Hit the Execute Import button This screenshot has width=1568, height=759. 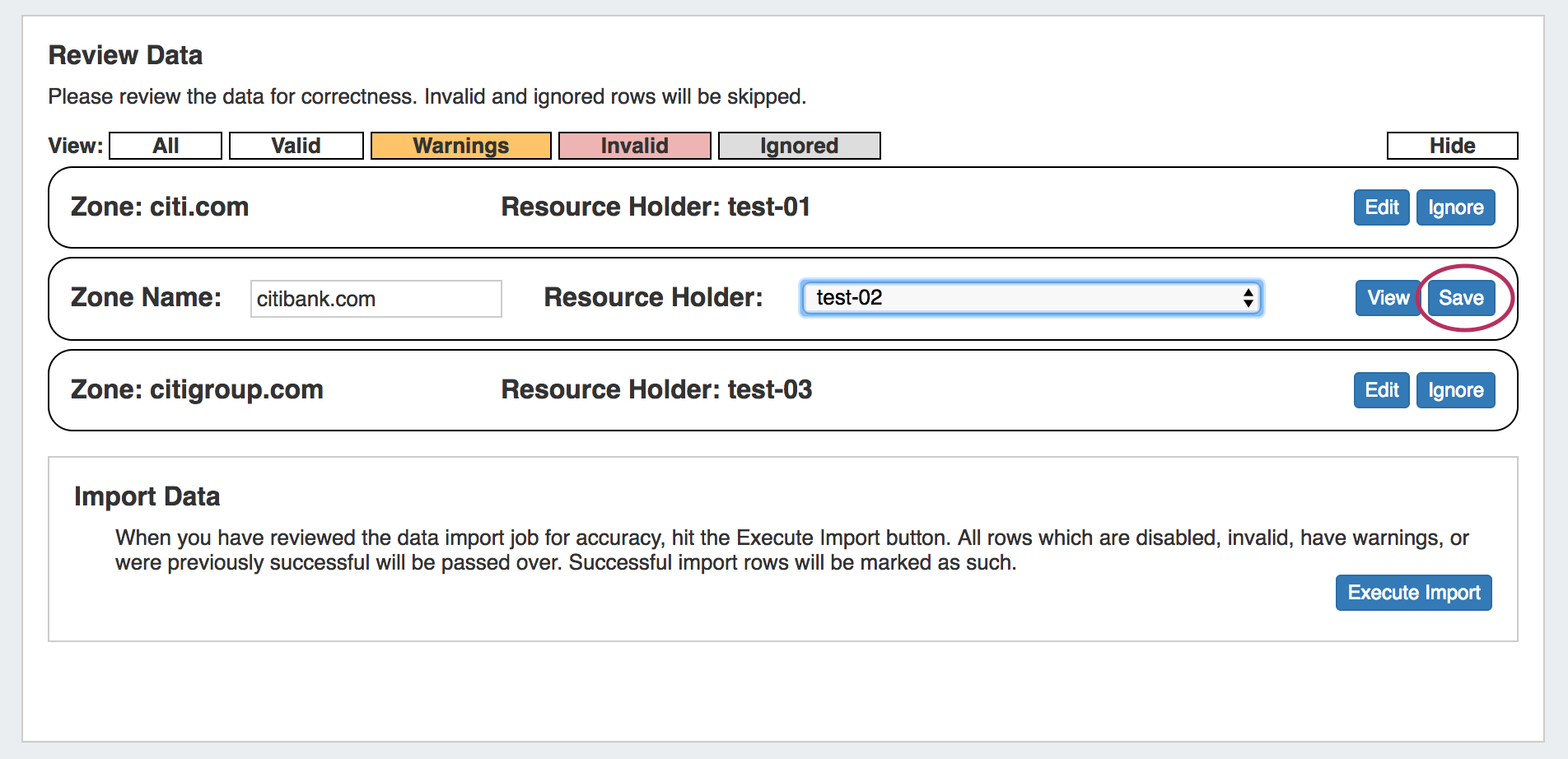[x=1413, y=593]
